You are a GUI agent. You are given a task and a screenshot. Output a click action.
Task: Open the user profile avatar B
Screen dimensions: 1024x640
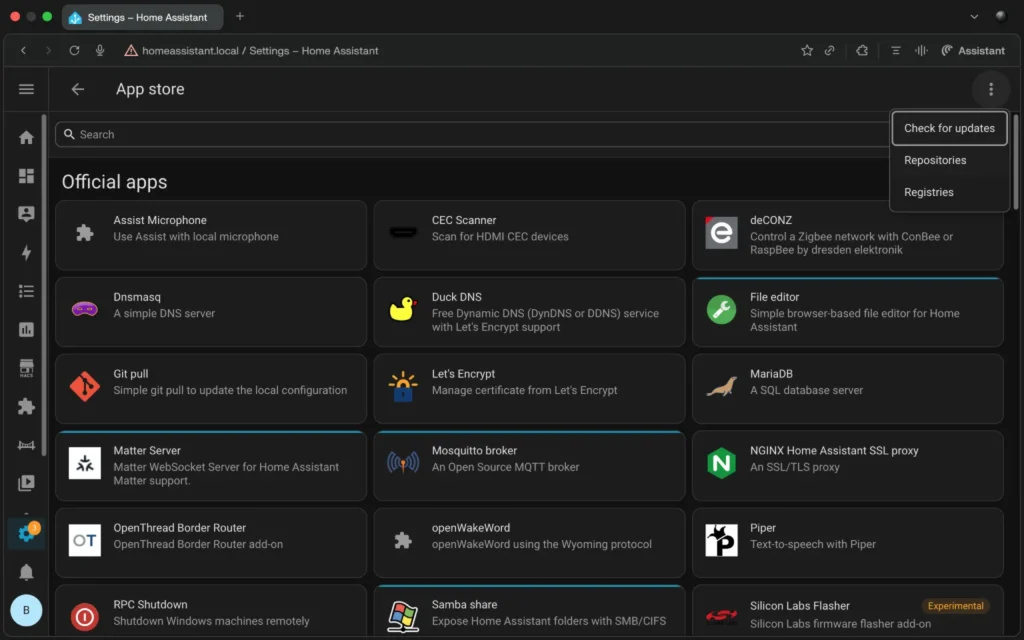click(26, 610)
